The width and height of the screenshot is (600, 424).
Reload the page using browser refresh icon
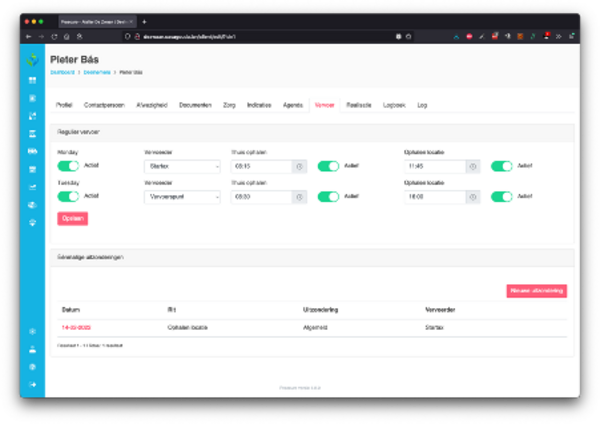pyautogui.click(x=67, y=36)
